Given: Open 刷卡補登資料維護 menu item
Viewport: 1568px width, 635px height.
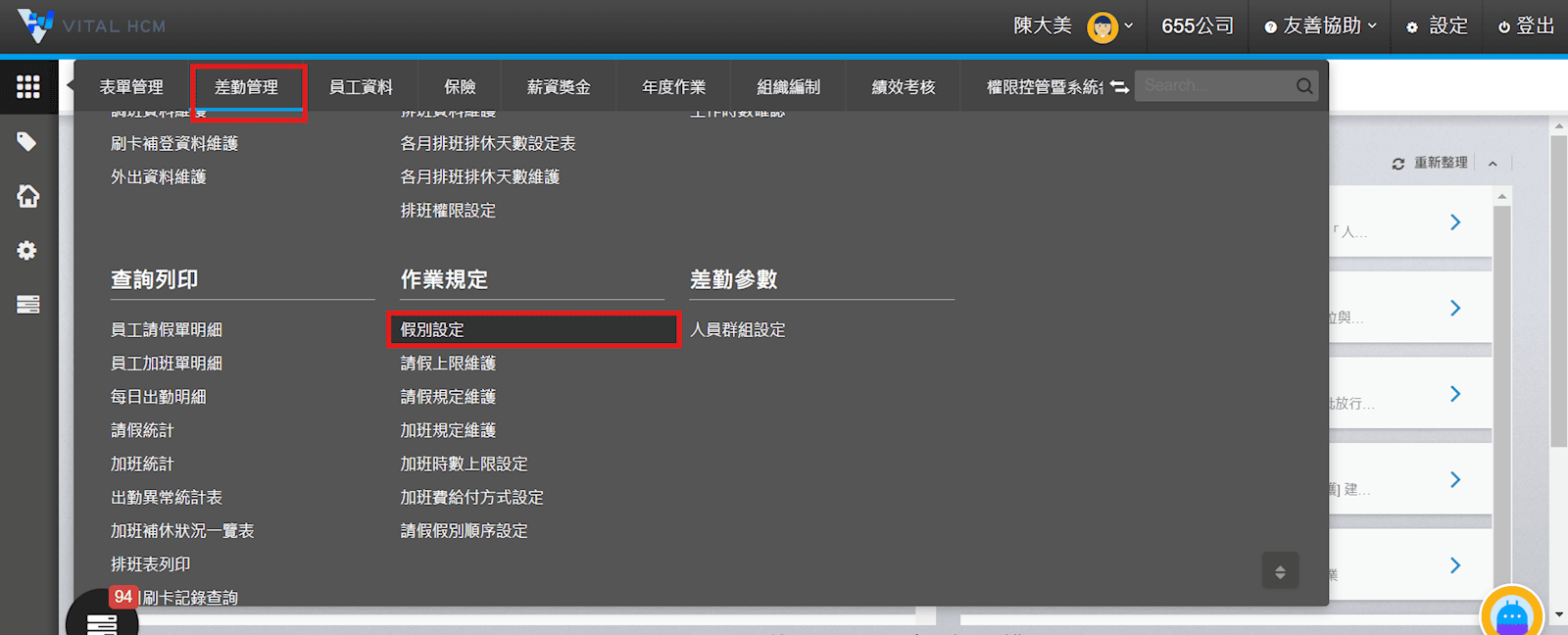Looking at the screenshot, I should [x=174, y=144].
